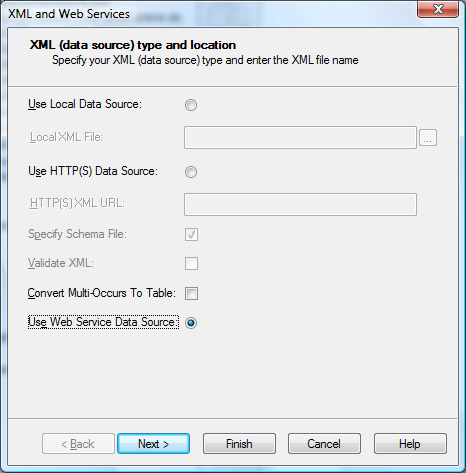Image resolution: width=466 pixels, height=473 pixels.
Task: Click the < Back button
Action: (x=78, y=444)
